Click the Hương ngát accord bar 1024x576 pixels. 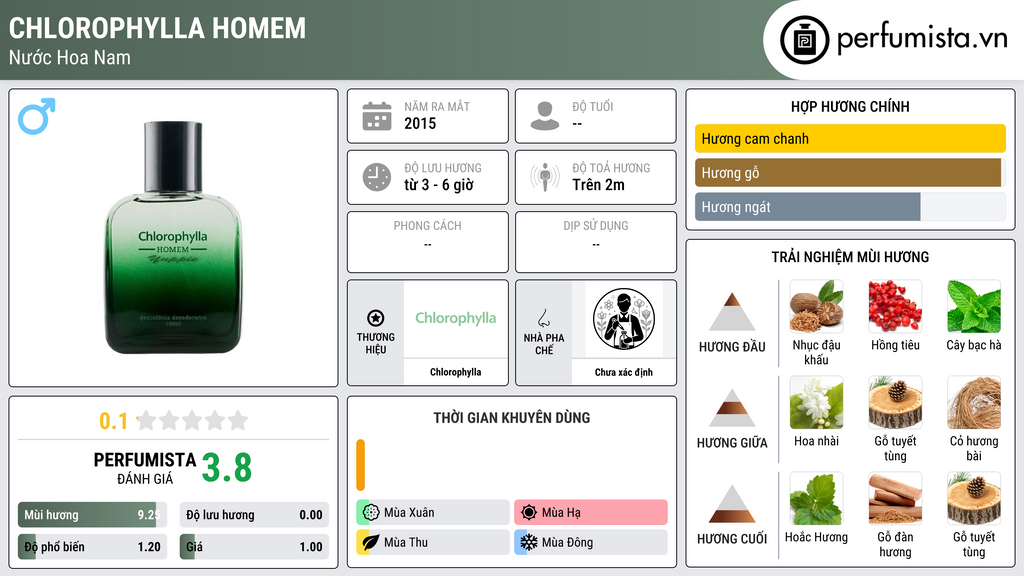[850, 206]
